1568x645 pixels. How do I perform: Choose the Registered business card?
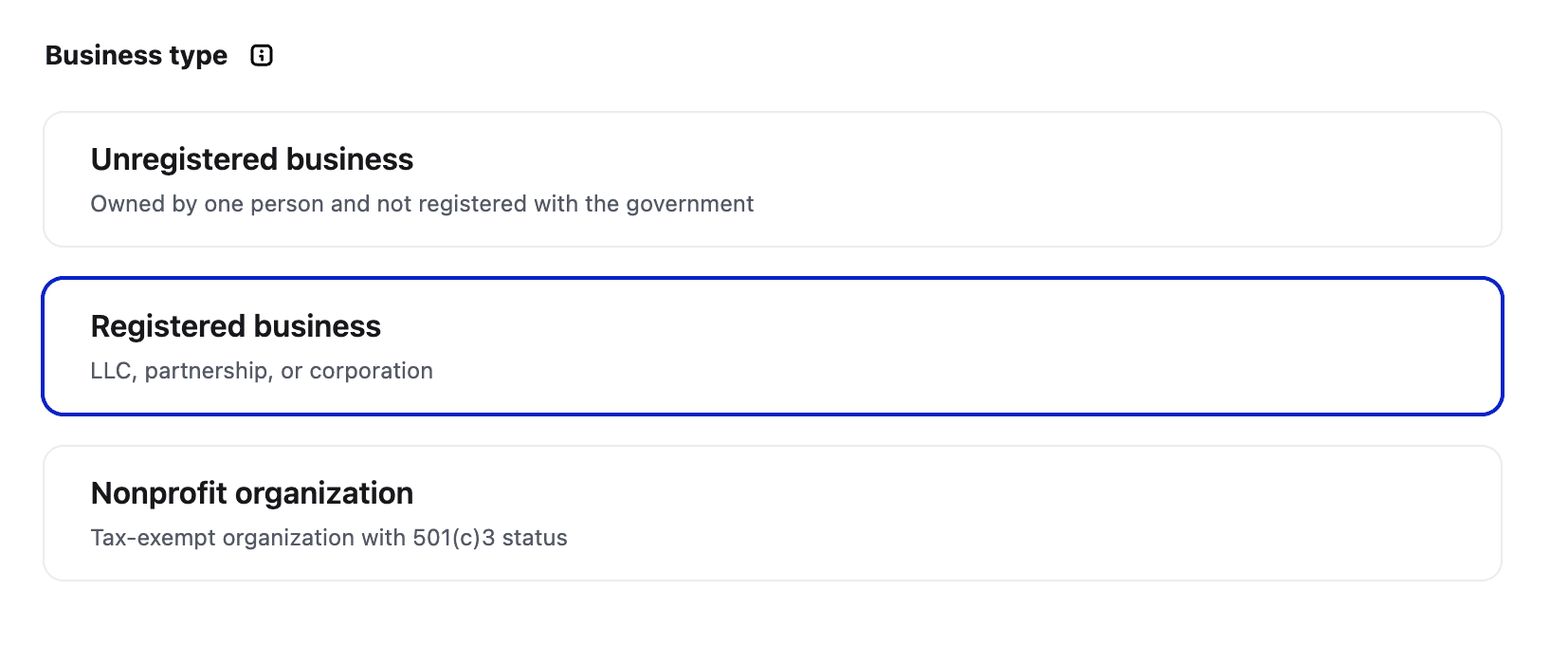[773, 346]
